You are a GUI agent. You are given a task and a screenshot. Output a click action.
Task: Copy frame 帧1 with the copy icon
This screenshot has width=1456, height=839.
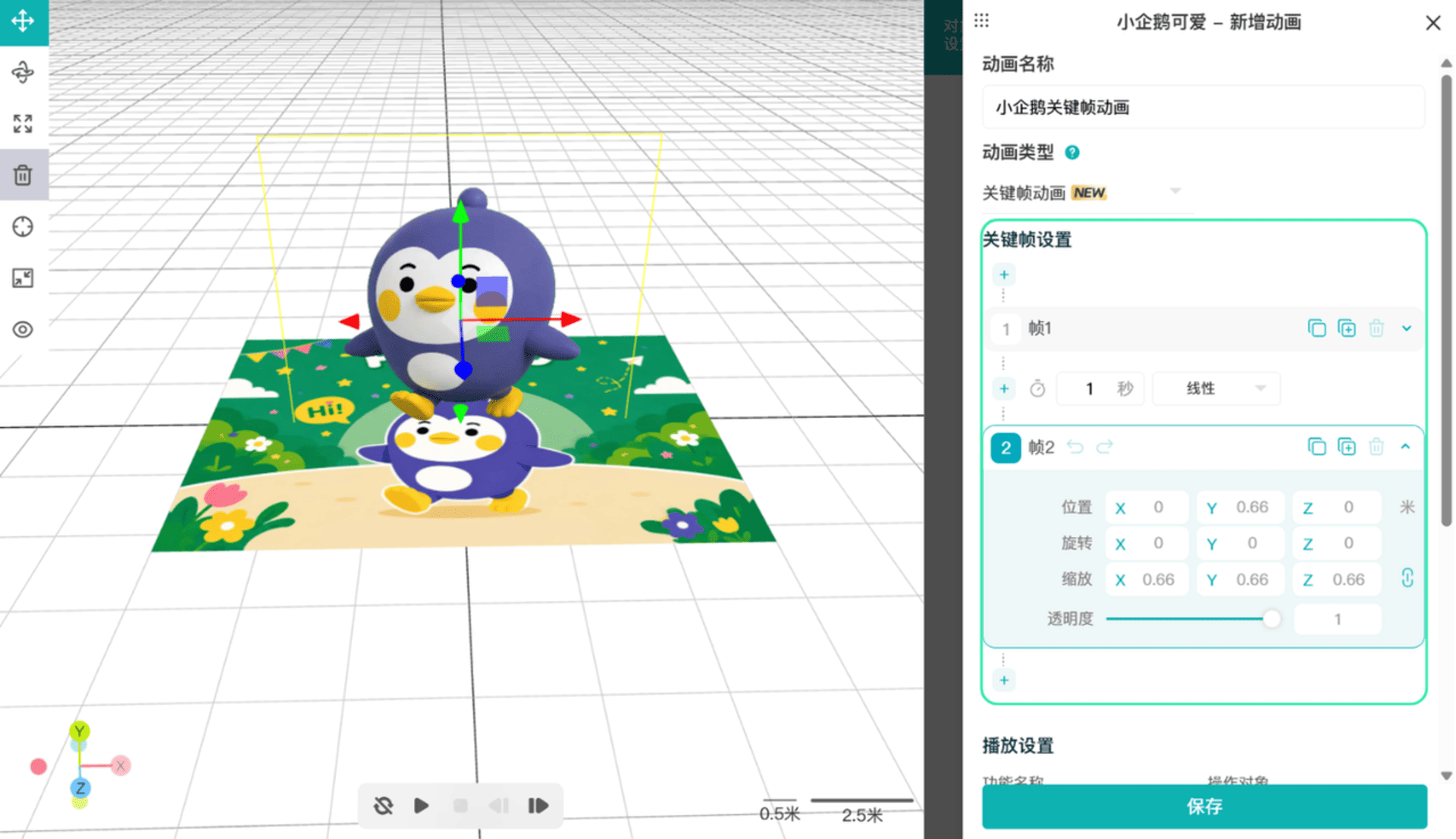click(1316, 328)
